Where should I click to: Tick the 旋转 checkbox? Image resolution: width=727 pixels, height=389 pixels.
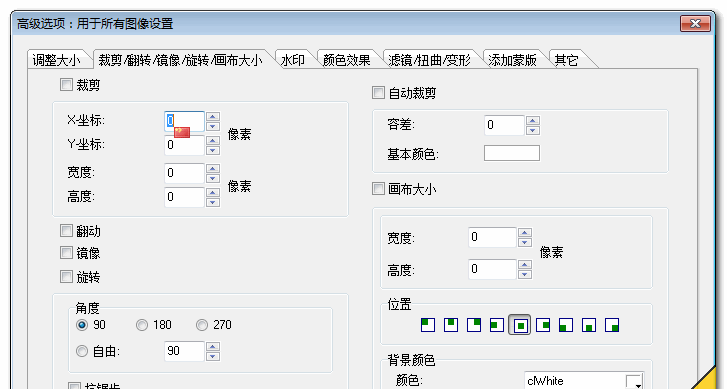[66, 277]
